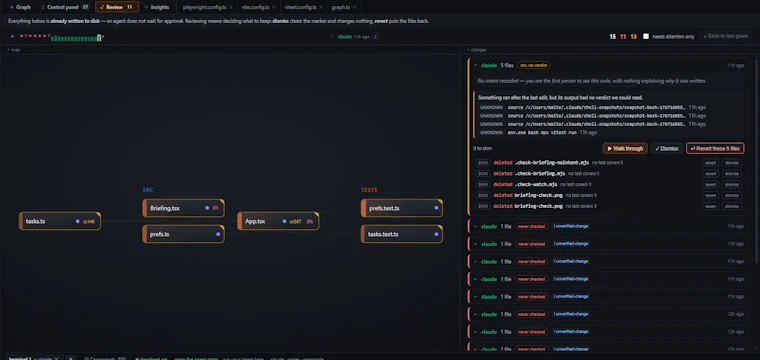Image resolution: width=760 pixels, height=360 pixels.
Task: Collapse the changes panel header
Action: 476,50
